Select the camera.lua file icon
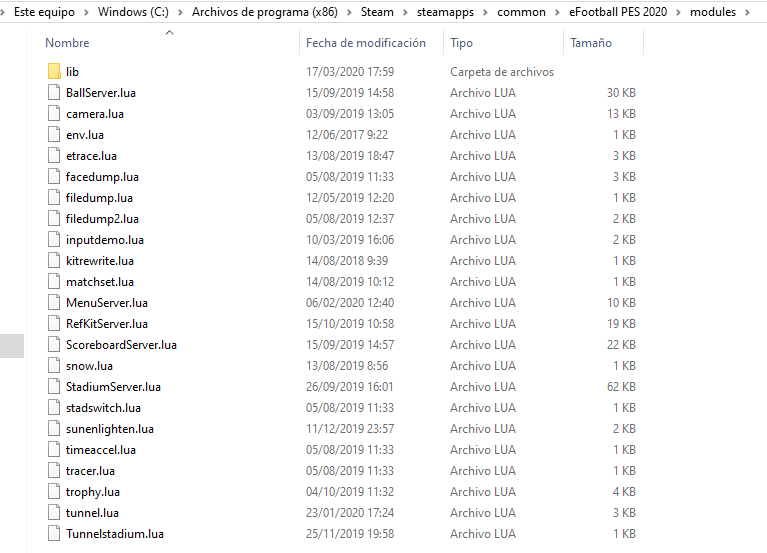Image resolution: width=767 pixels, height=553 pixels. coord(54,113)
